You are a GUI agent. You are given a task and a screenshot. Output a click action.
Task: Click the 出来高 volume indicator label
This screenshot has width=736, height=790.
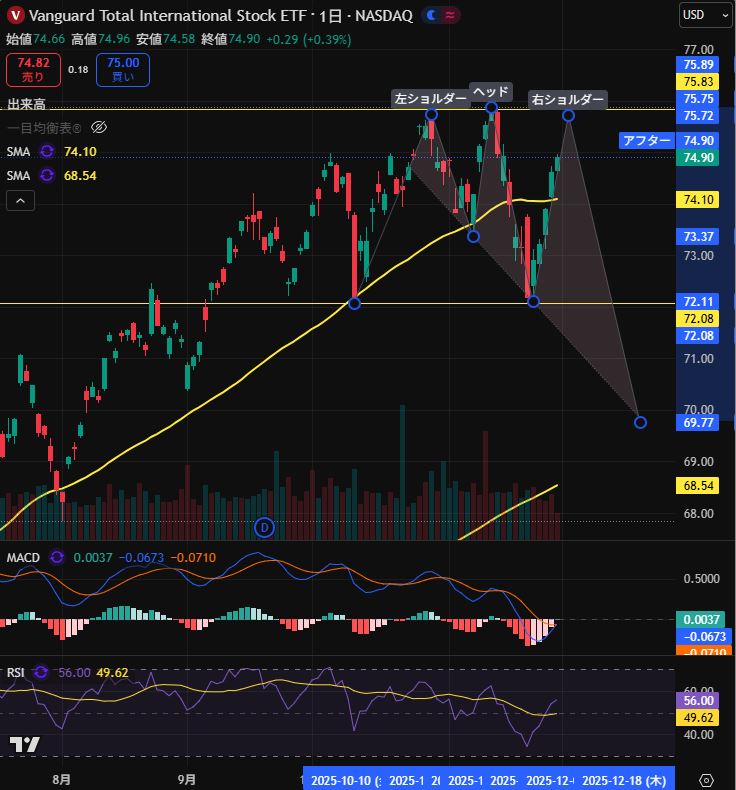point(26,104)
